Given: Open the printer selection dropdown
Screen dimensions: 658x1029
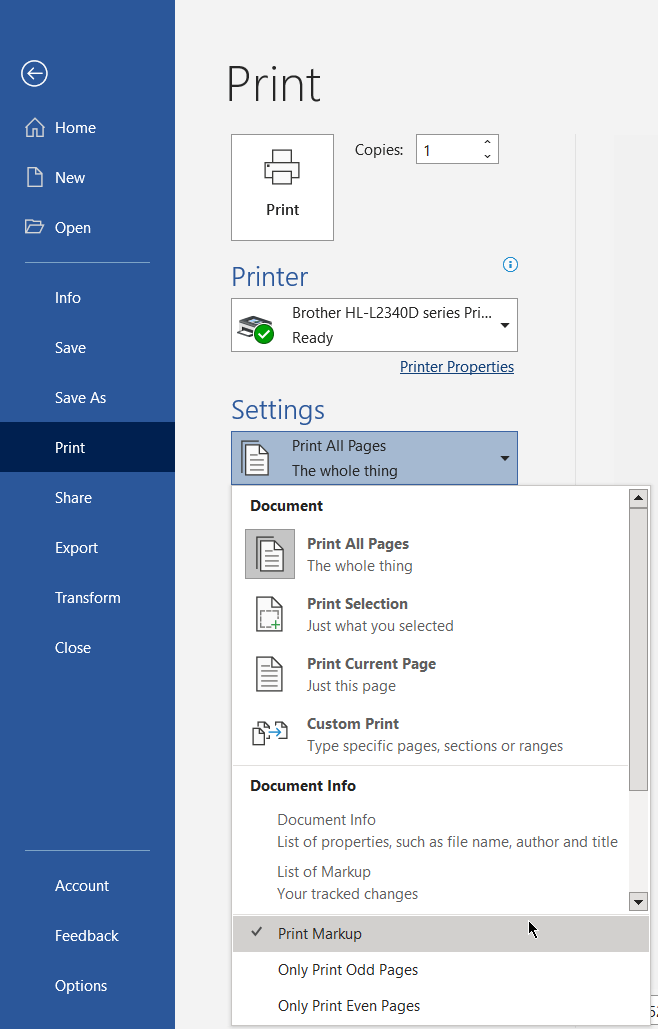Looking at the screenshot, I should [x=374, y=325].
